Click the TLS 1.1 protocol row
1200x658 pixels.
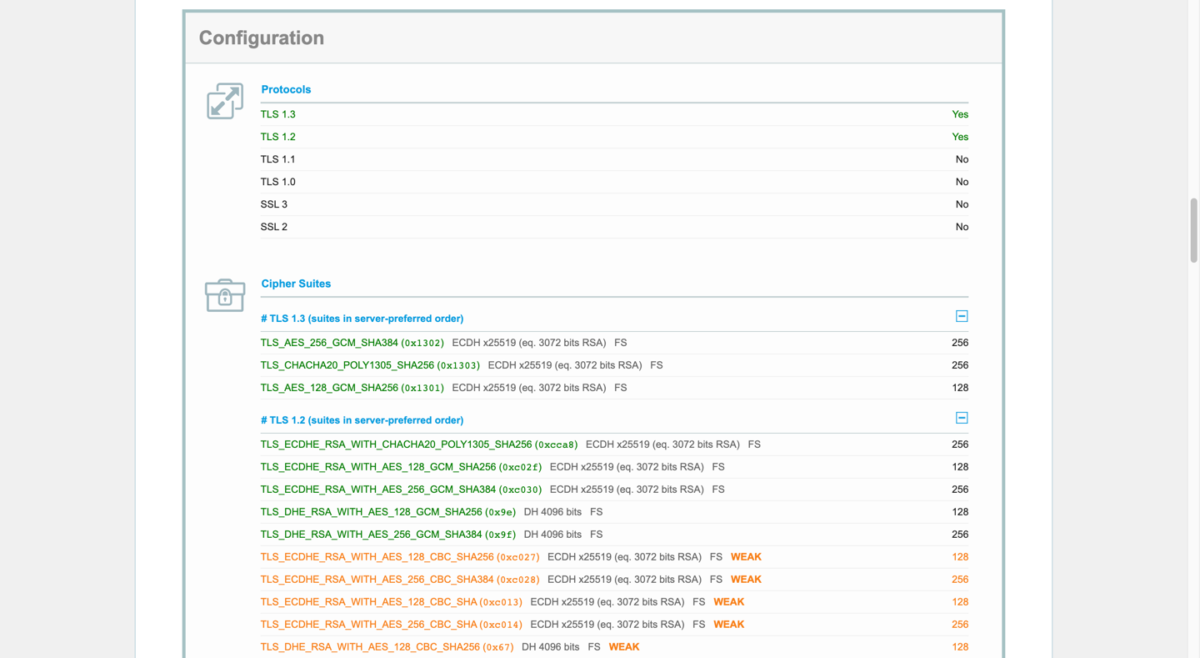tap(614, 159)
